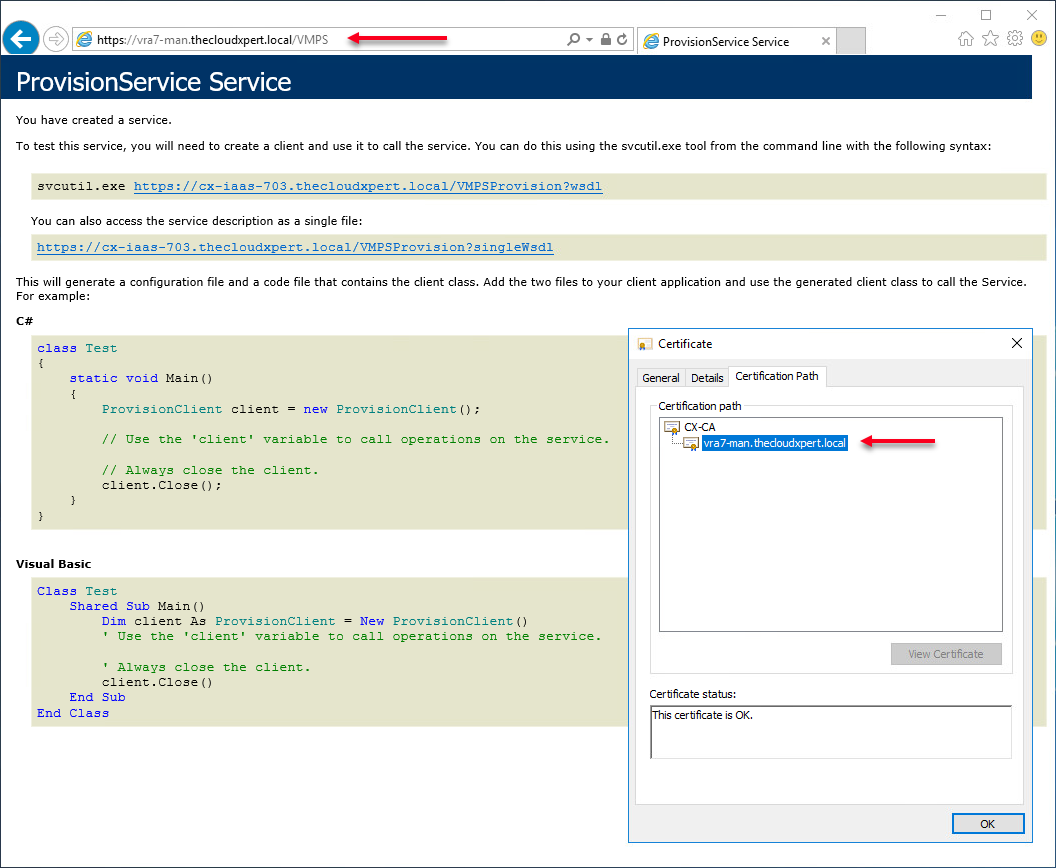
Task: Click OK in the Certificate dialog
Action: (987, 824)
